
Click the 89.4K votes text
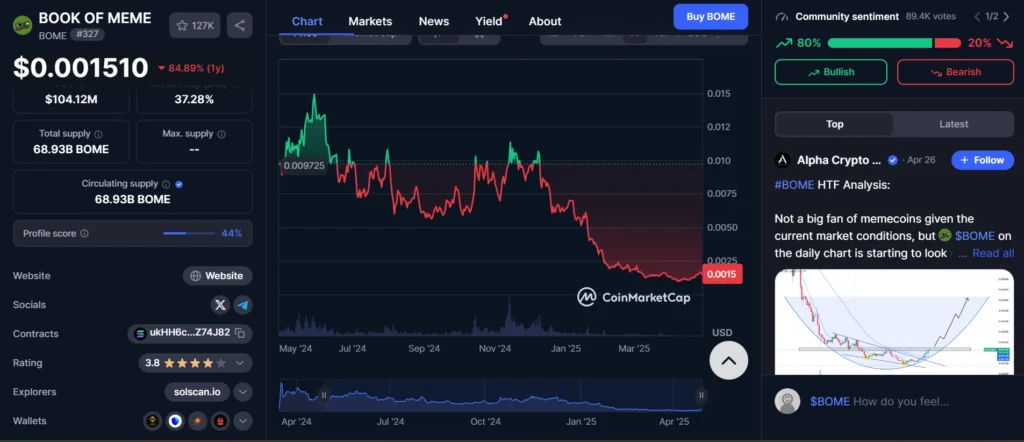point(931,16)
